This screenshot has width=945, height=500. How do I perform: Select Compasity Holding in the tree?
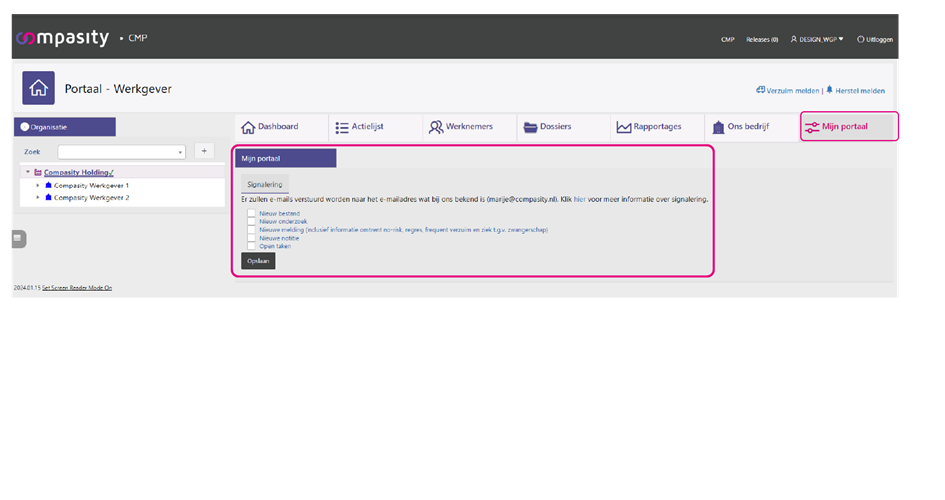(78, 172)
